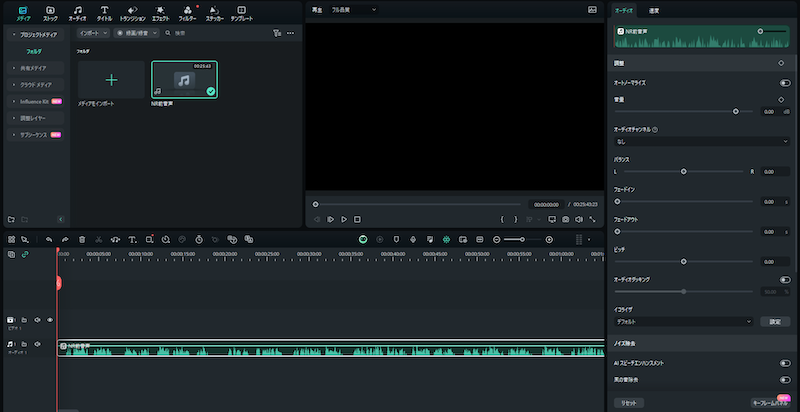Open the media panel more options menu
Viewport: 800px width, 412px height.
pyautogui.click(x=290, y=33)
